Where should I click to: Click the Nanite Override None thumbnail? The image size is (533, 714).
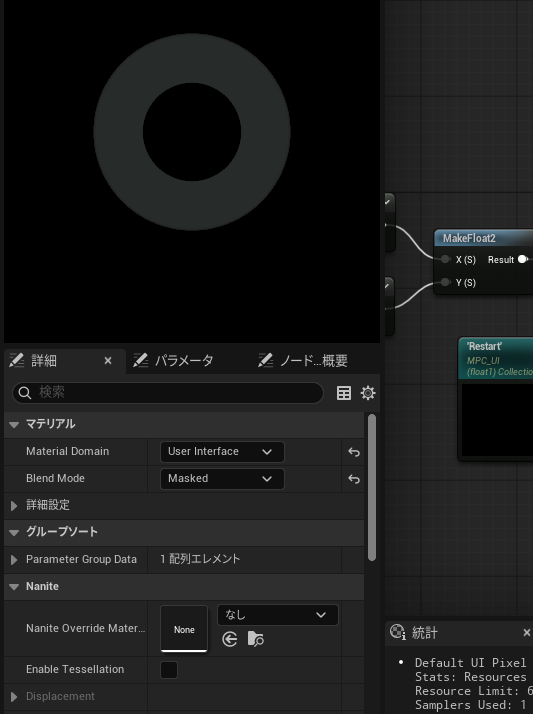(184, 628)
